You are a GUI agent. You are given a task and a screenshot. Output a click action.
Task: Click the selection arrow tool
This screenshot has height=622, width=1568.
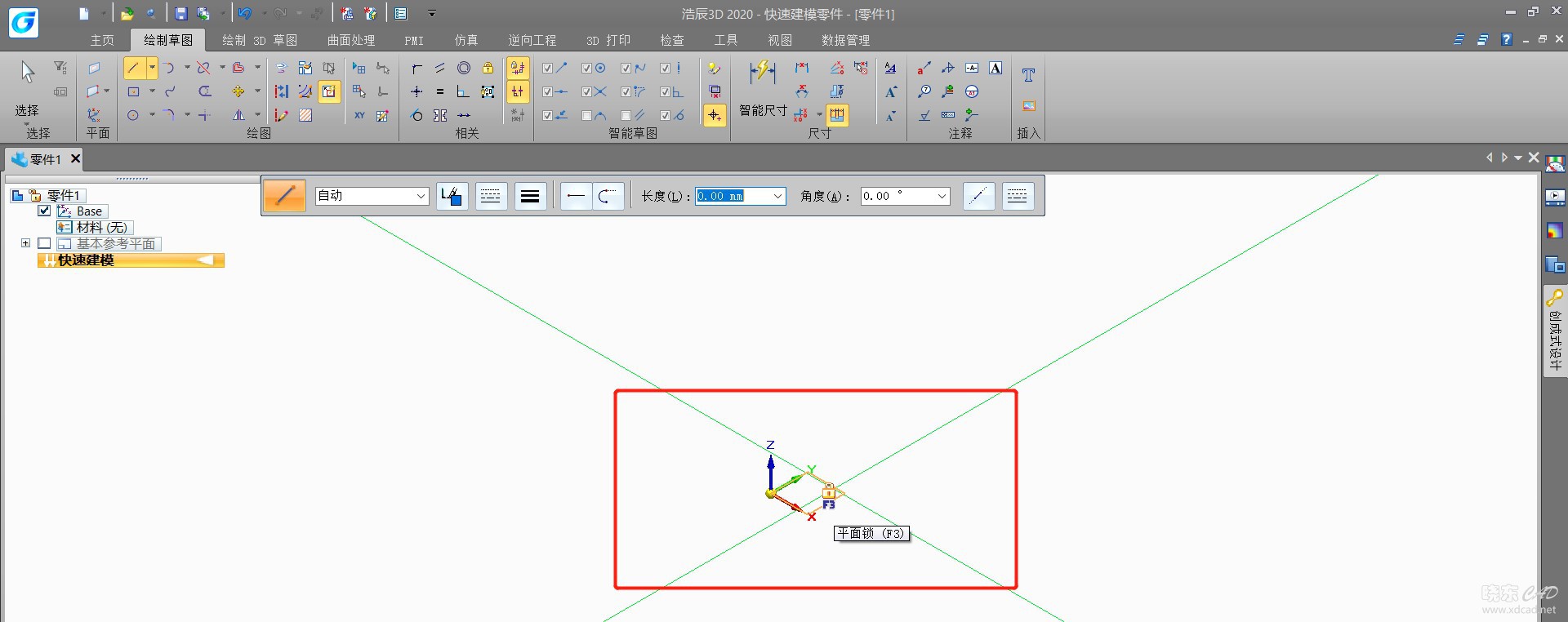pos(28,73)
